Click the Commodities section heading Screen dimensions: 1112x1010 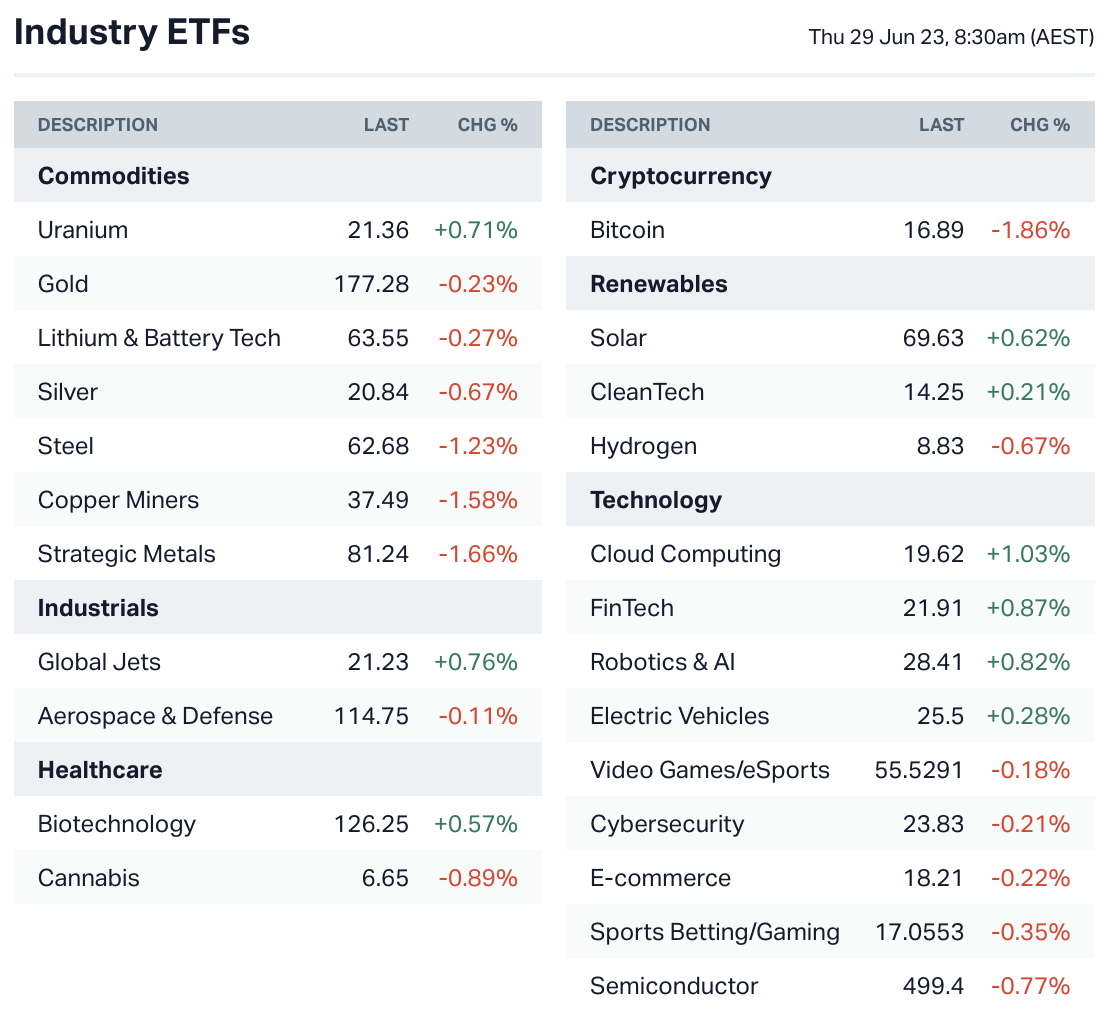point(113,176)
